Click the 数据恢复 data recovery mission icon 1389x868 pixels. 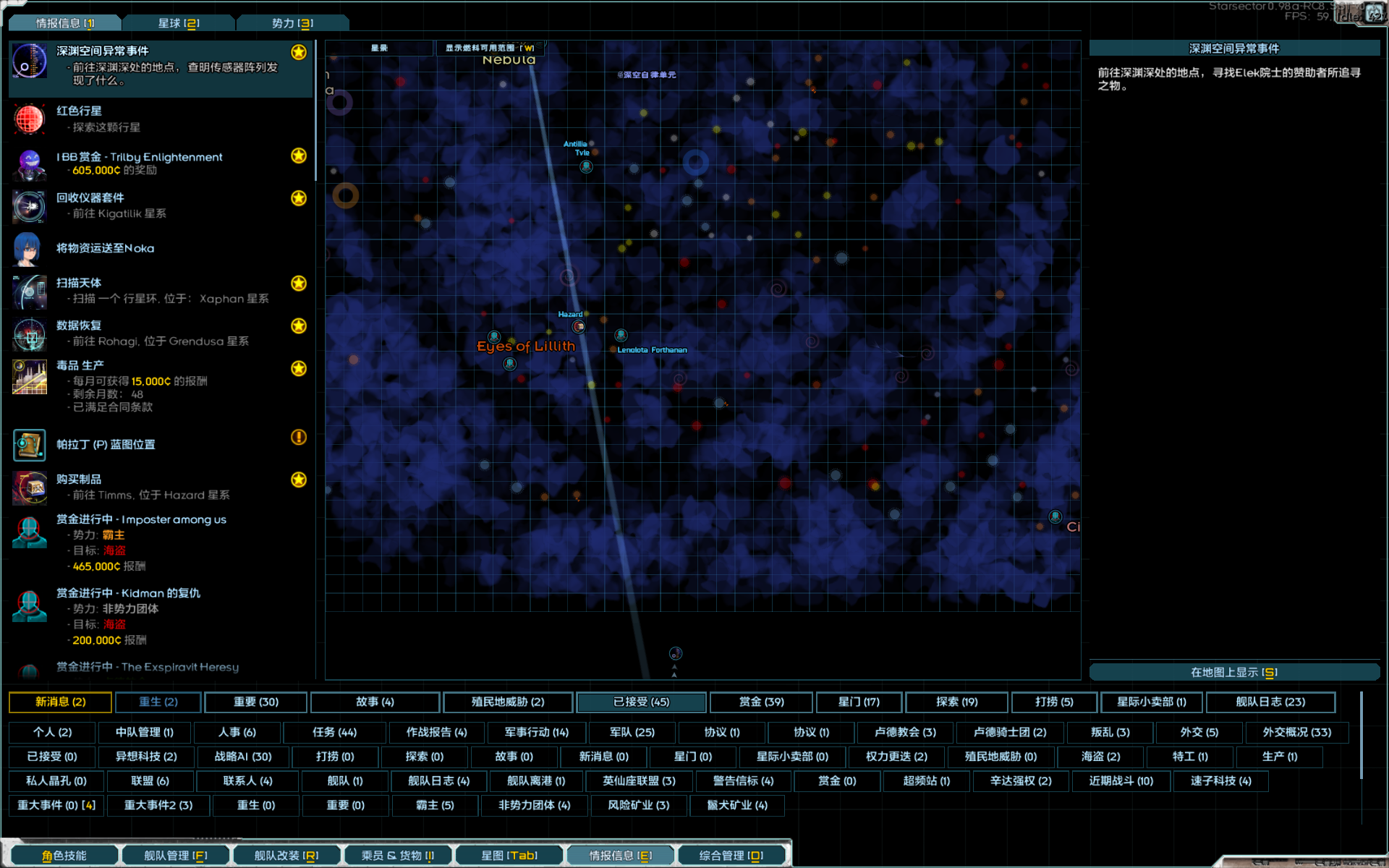tap(29, 334)
